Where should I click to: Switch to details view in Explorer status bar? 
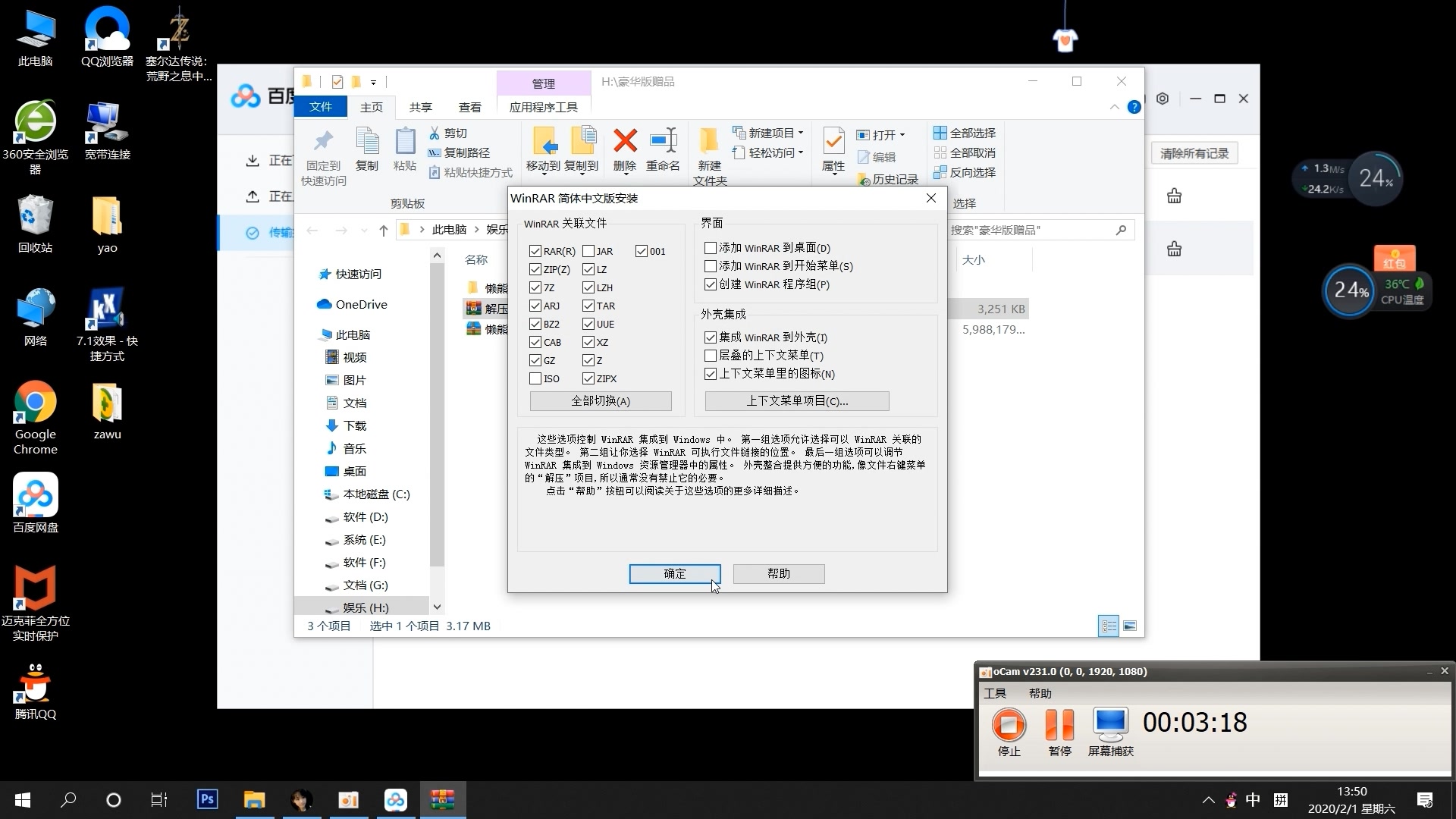pyautogui.click(x=1109, y=626)
